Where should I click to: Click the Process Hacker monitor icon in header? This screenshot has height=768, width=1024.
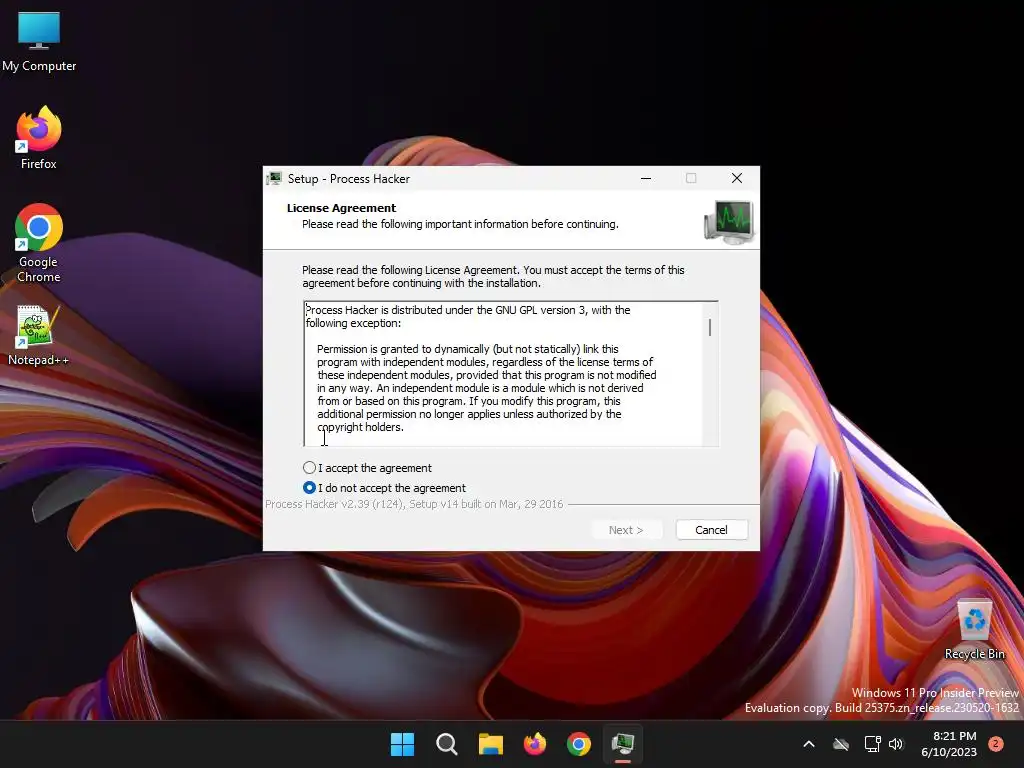(729, 222)
